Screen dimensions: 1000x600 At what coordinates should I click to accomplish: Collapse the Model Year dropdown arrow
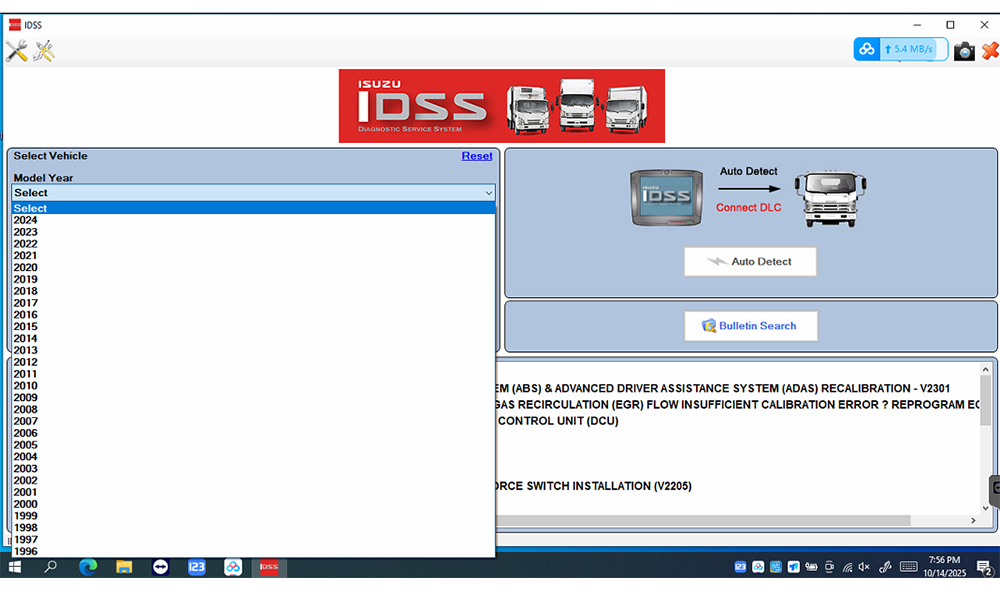pos(488,193)
